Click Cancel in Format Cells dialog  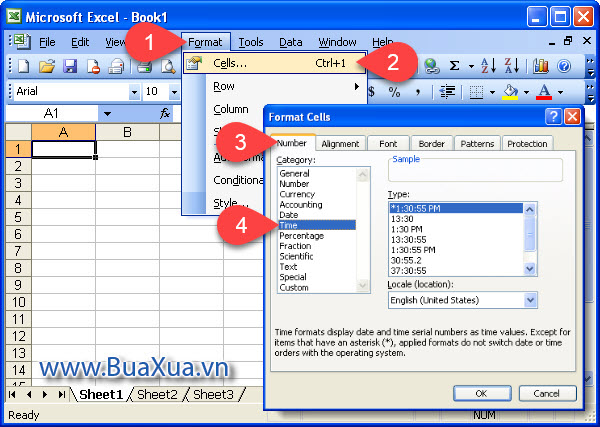(547, 393)
